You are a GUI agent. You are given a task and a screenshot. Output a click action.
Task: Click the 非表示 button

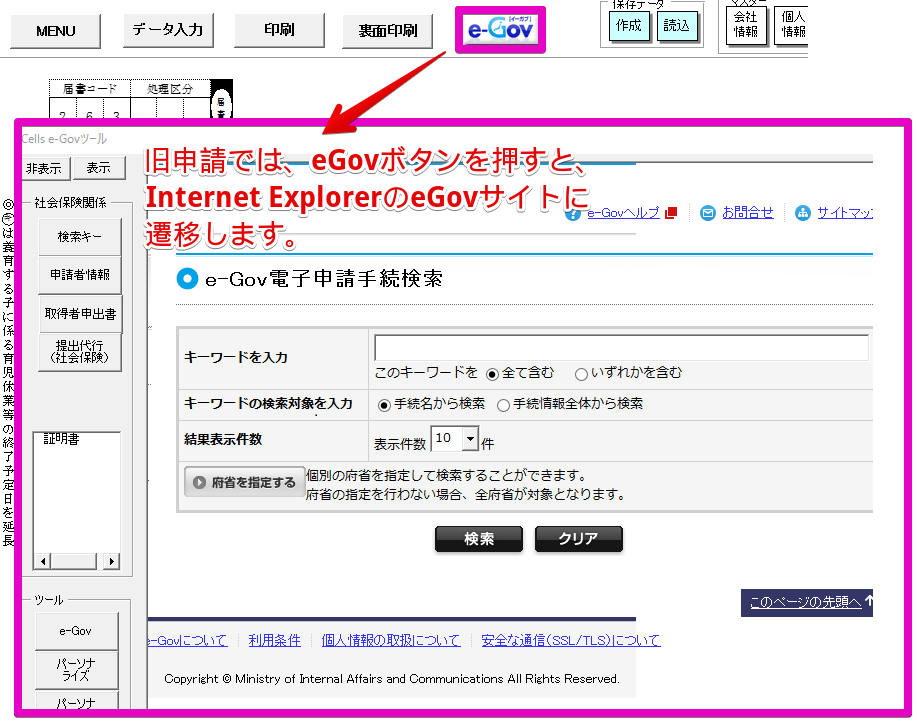pos(44,168)
